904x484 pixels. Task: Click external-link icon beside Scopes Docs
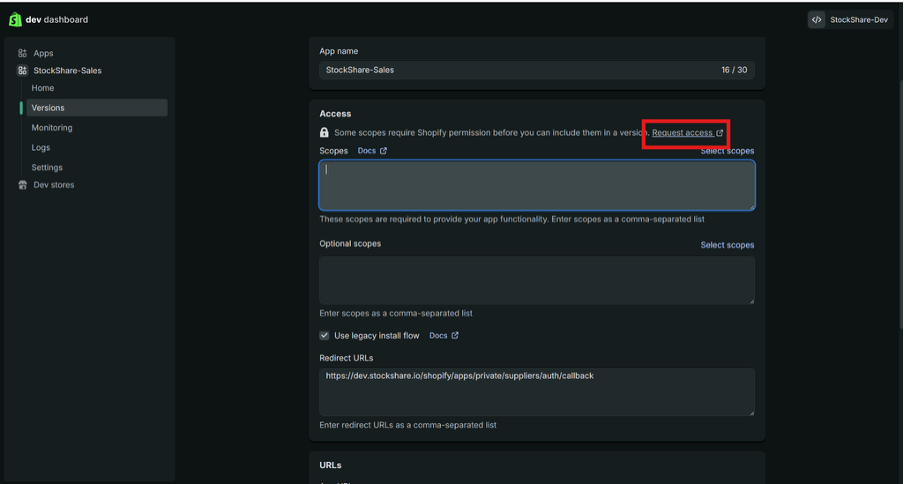383,150
